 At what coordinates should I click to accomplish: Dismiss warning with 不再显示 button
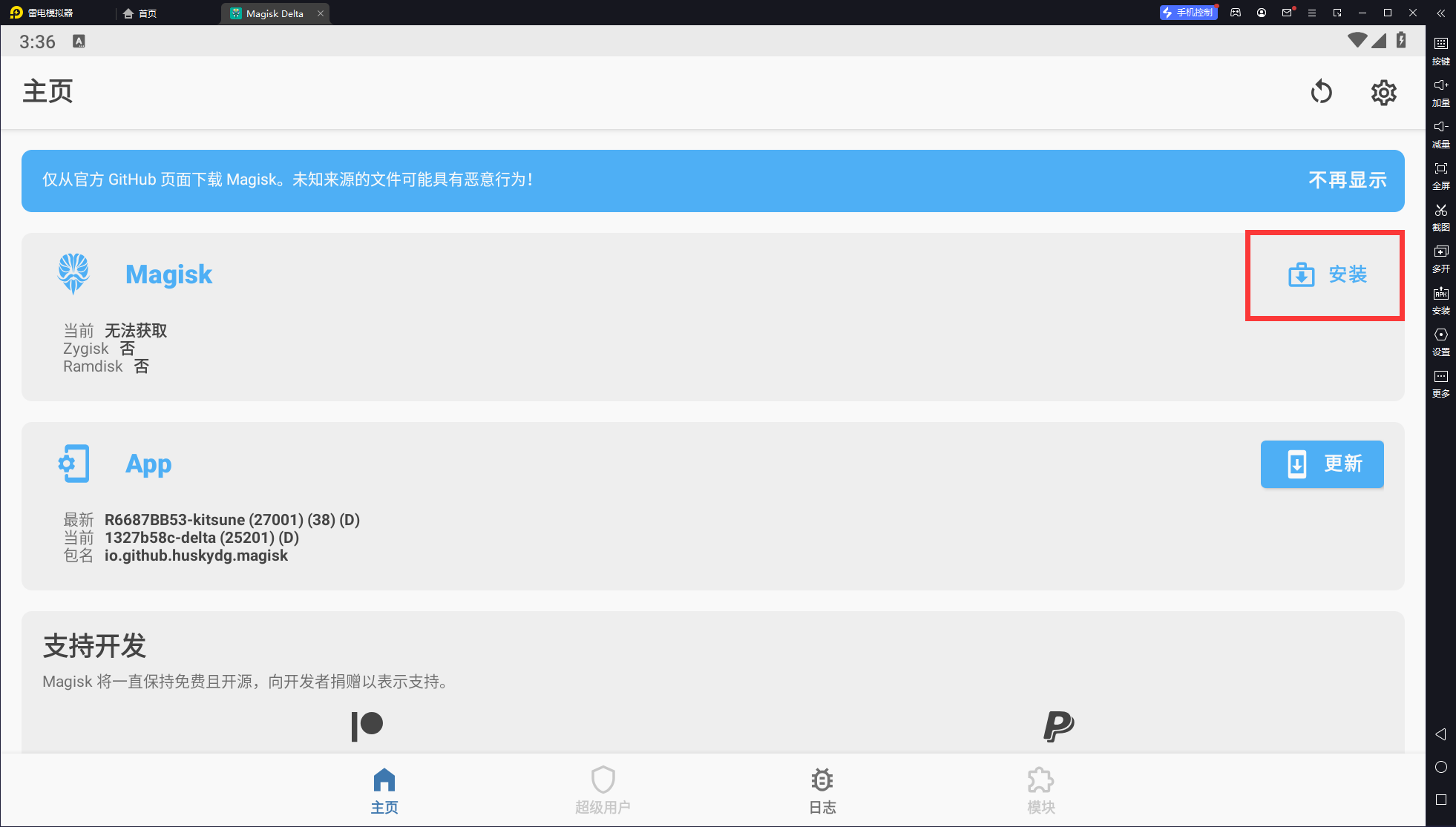tap(1348, 180)
